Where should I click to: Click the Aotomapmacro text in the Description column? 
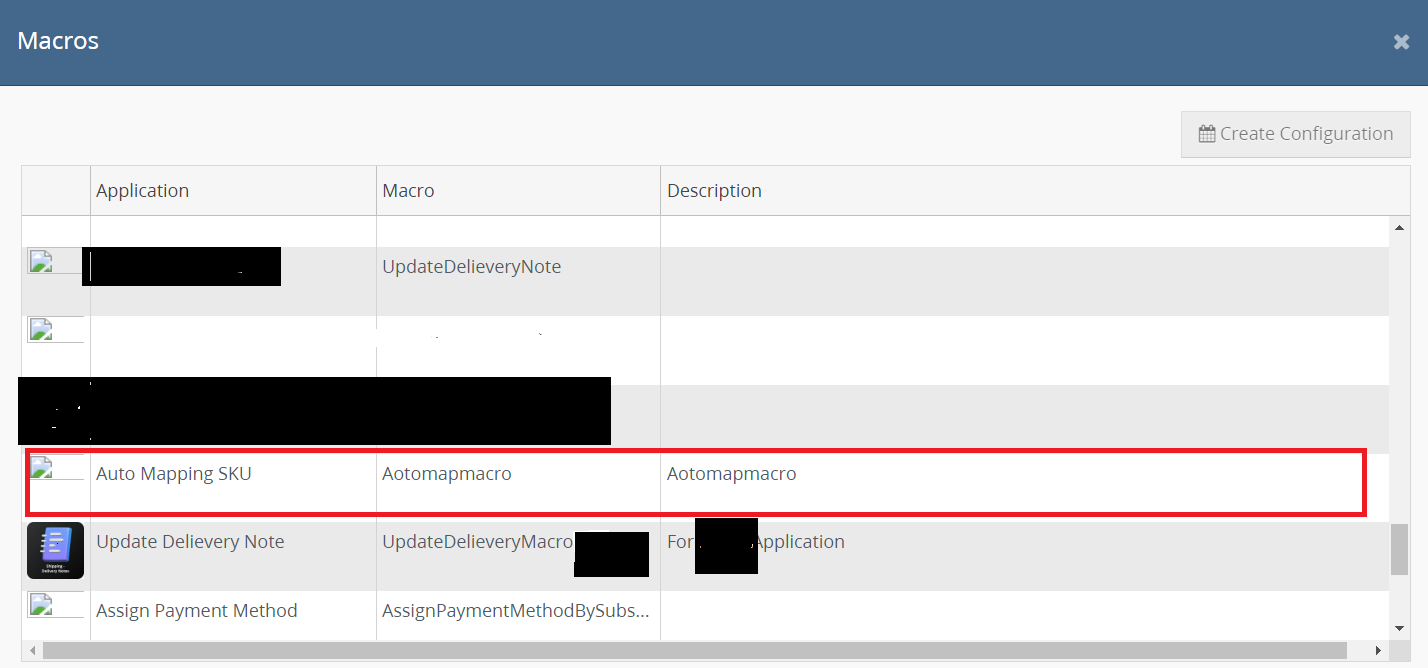click(x=732, y=474)
